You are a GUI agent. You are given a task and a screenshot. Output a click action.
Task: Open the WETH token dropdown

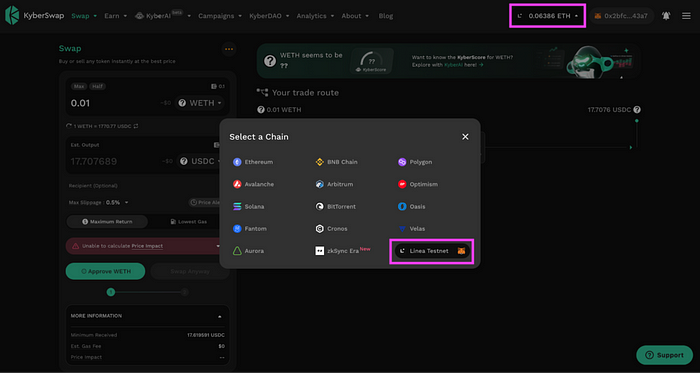pos(200,103)
